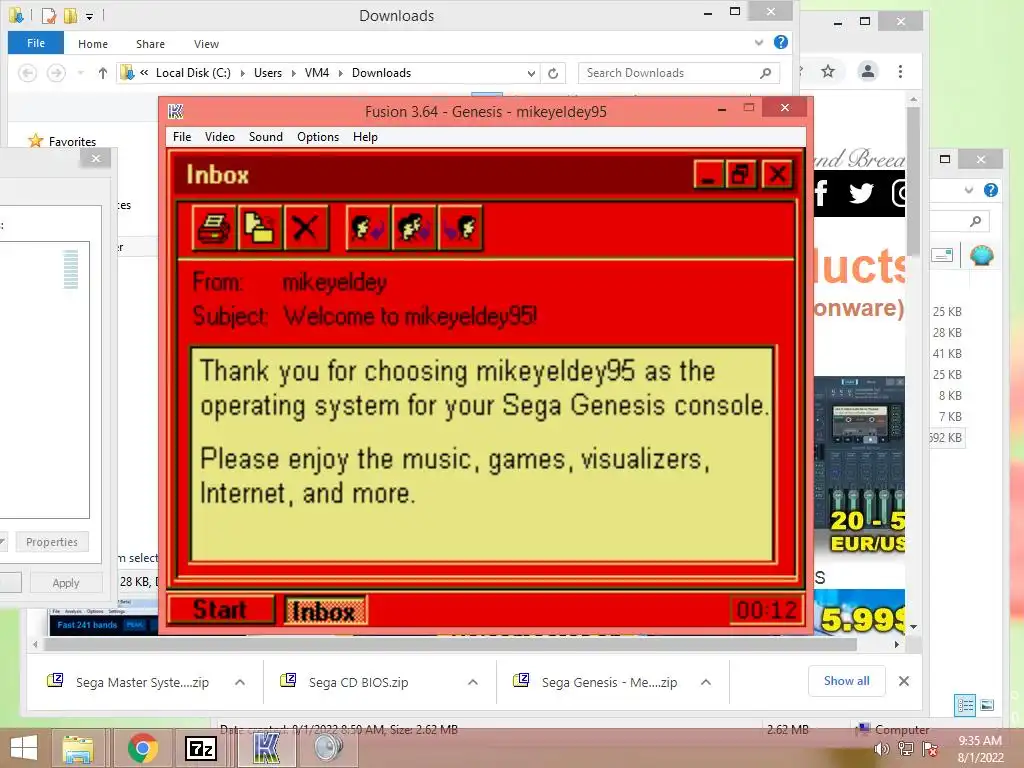This screenshot has width=1024, height=768.
Task: Click the explorer refresh button
Action: [553, 73]
